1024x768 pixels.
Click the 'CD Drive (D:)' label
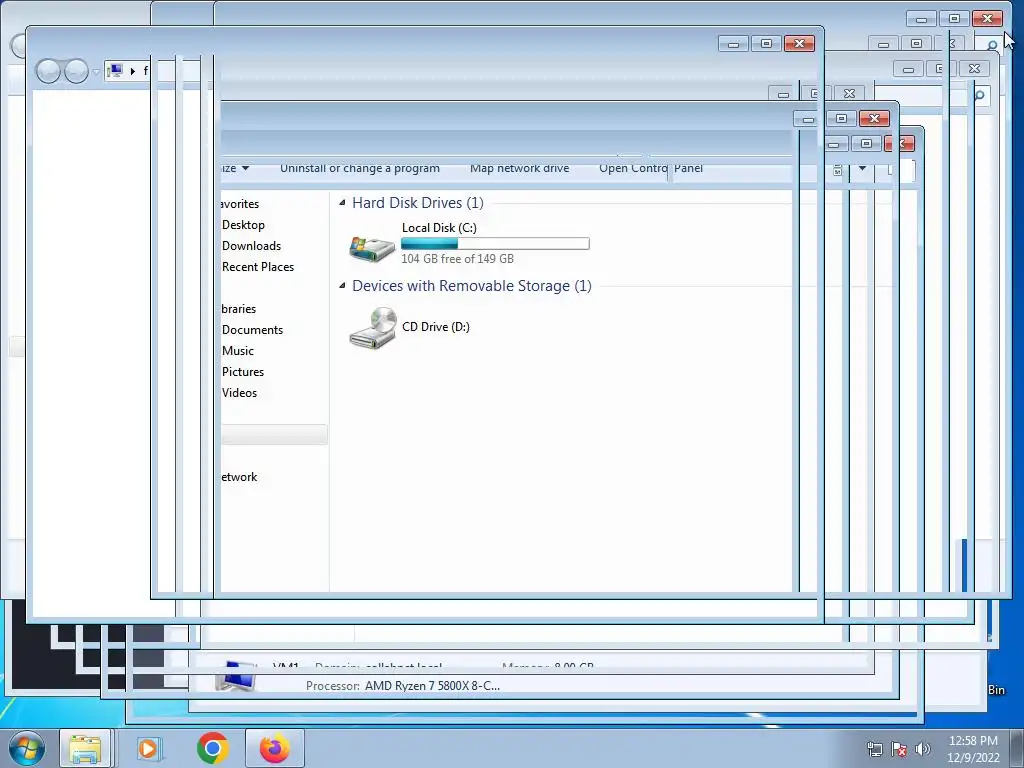[x=436, y=327]
